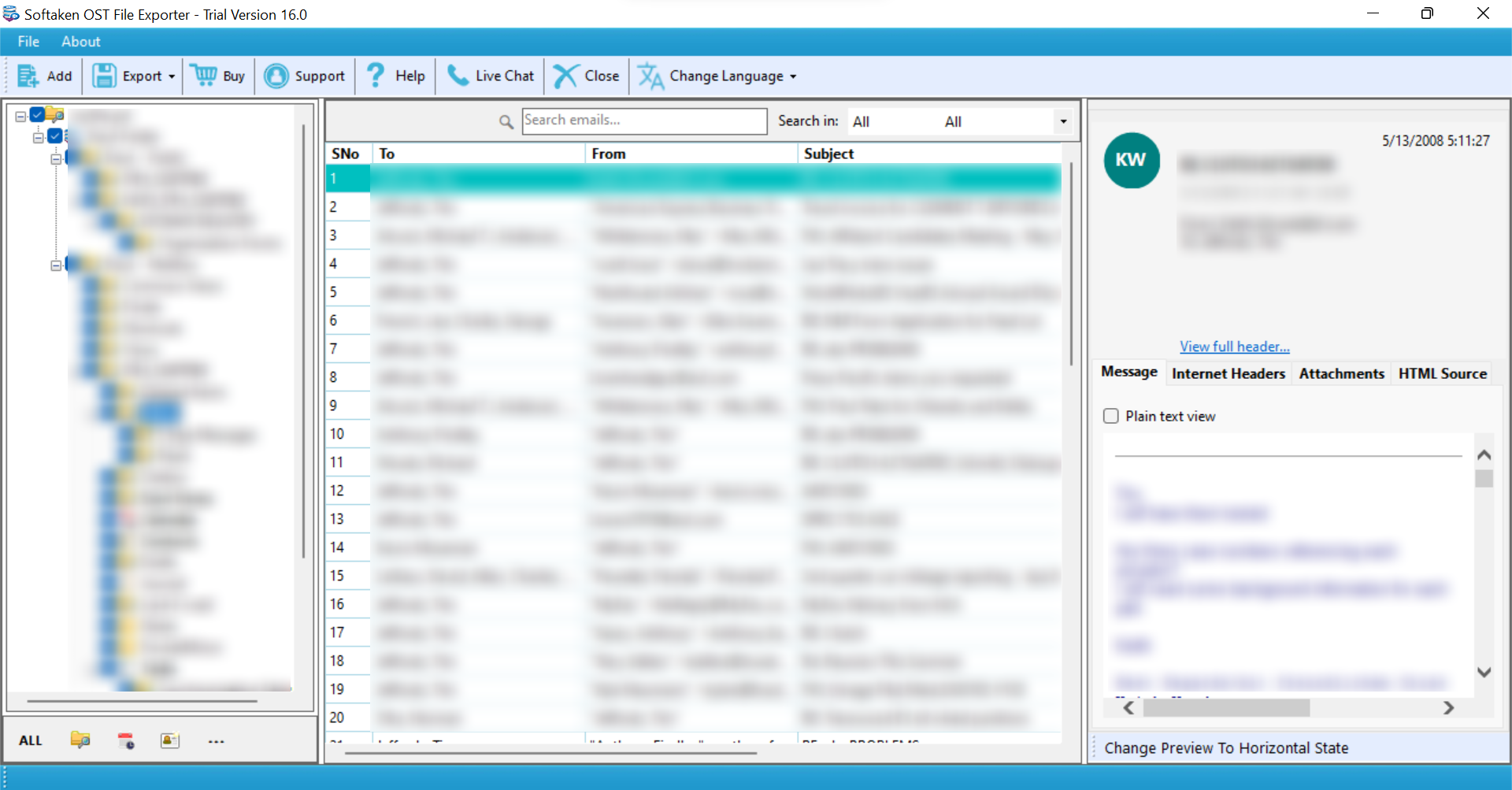Click the Change Language translate icon
1512x790 pixels.
(x=650, y=76)
